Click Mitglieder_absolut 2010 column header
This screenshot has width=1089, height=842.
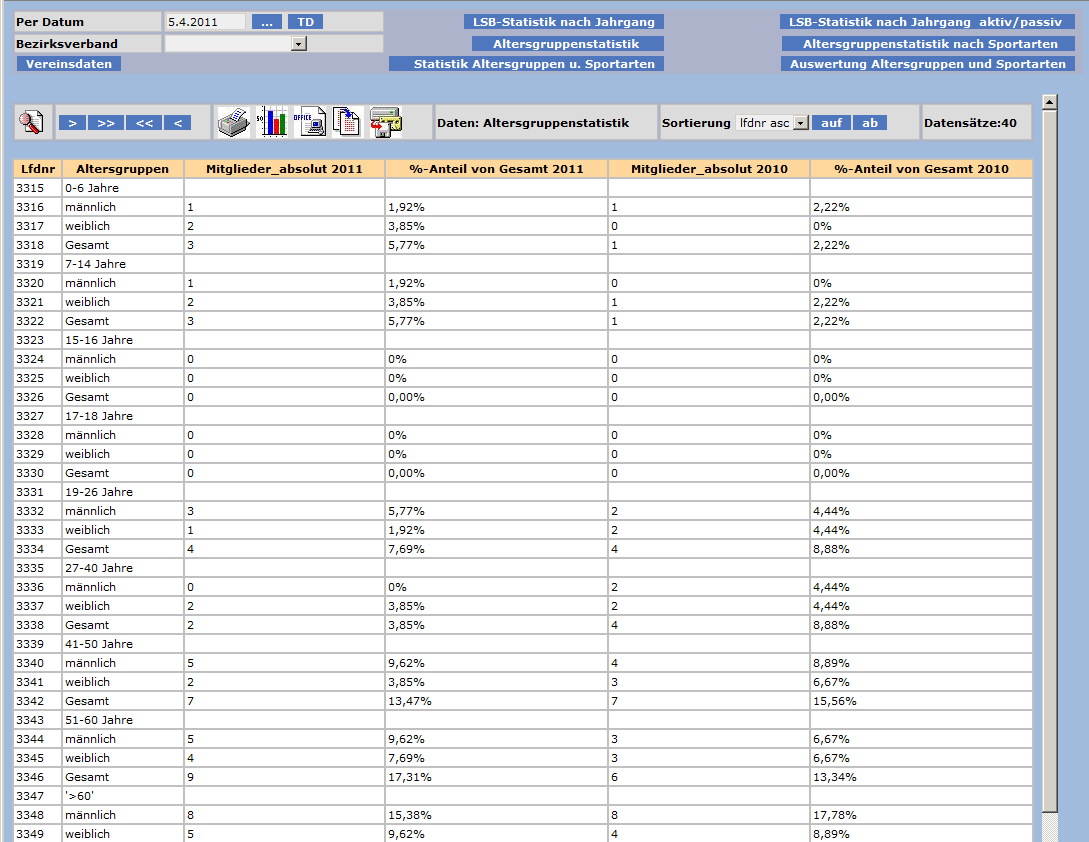tap(709, 169)
